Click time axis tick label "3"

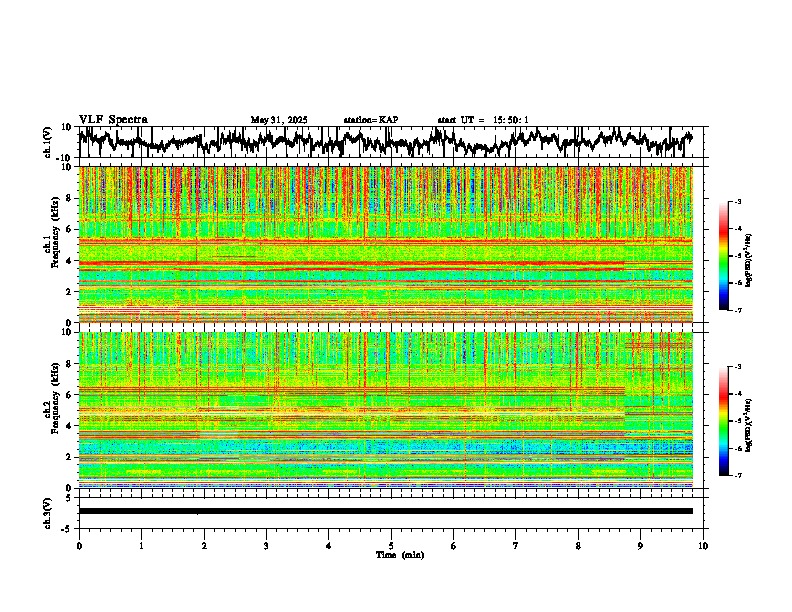266,546
